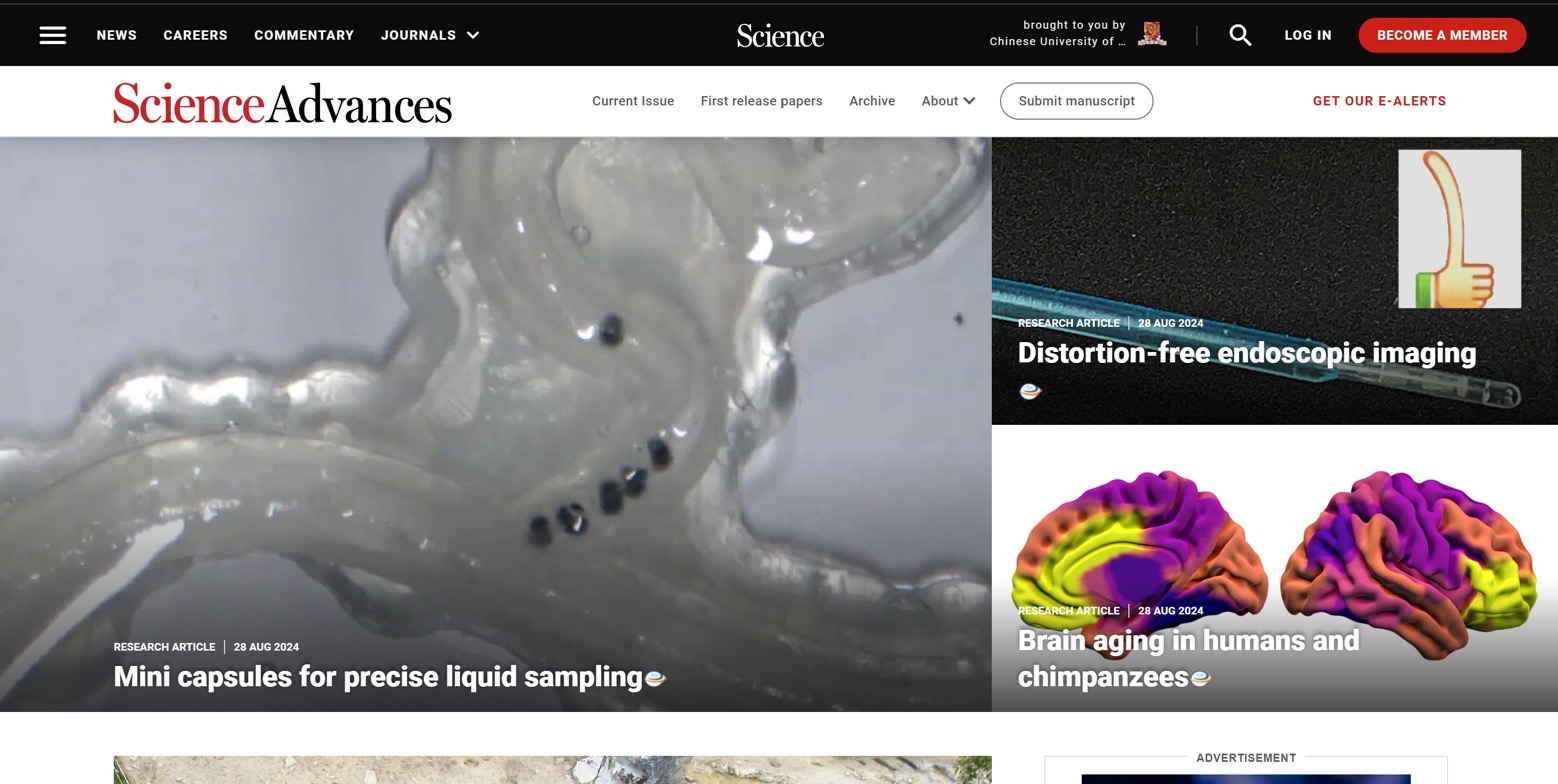Open the hamburger main menu
1558x784 pixels.
53,35
